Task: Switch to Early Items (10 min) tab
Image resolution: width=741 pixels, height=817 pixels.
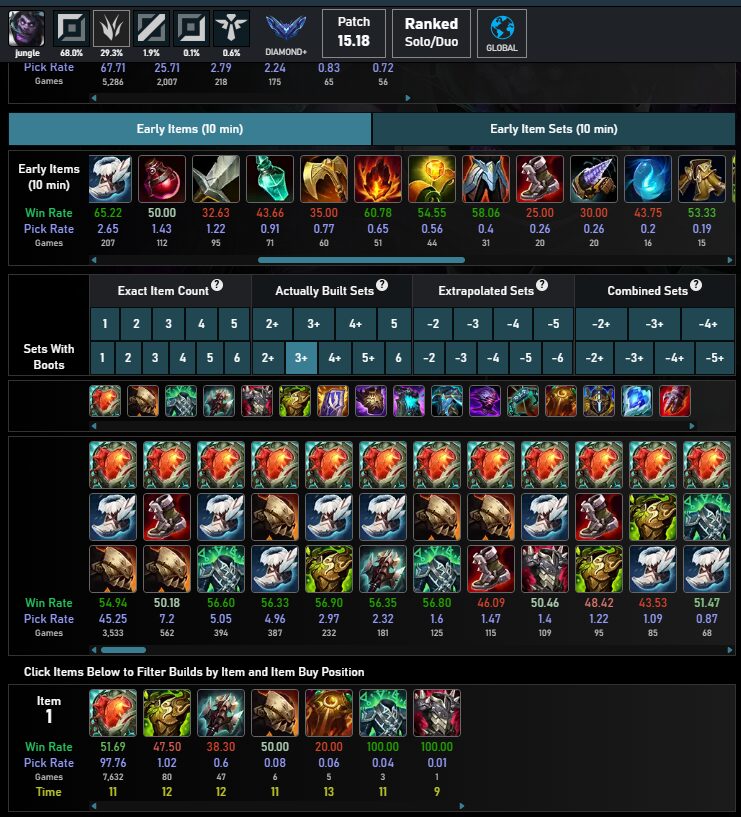Action: pos(190,129)
